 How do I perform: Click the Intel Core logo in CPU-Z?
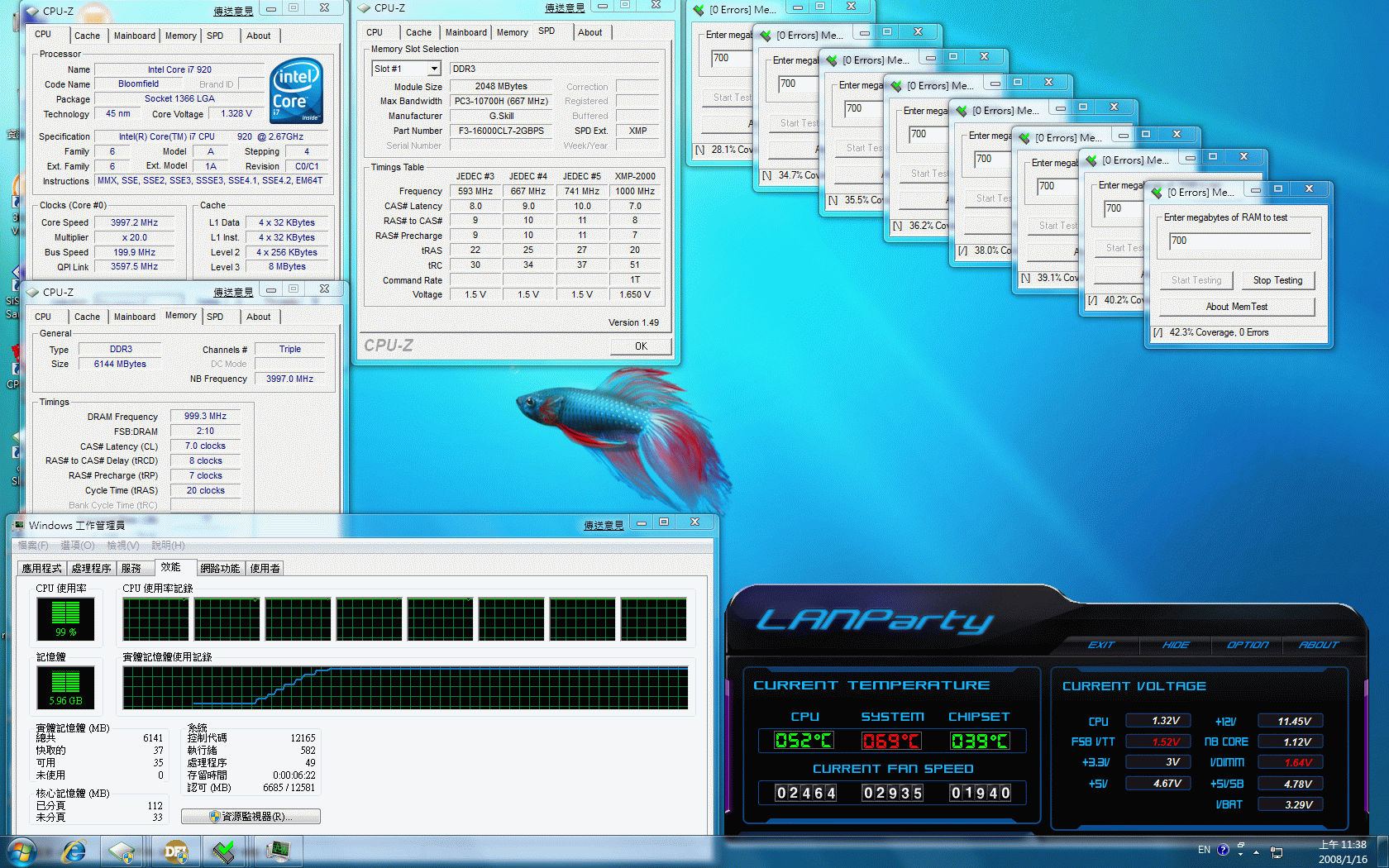coord(296,91)
